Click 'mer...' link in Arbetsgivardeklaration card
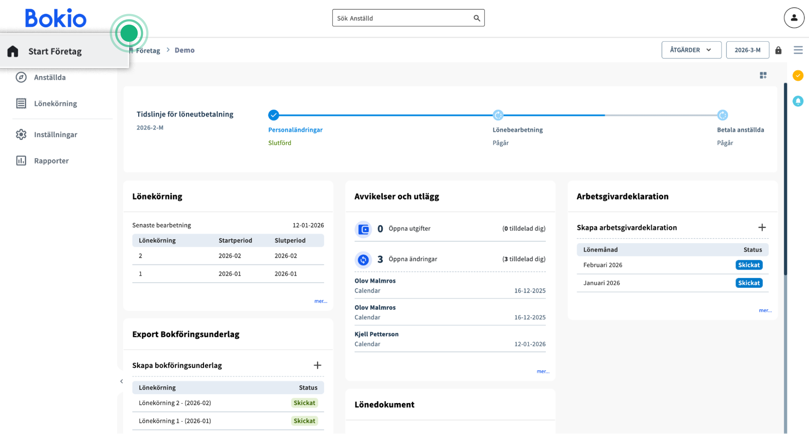Viewport: 809px width, 436px height. [x=764, y=310]
